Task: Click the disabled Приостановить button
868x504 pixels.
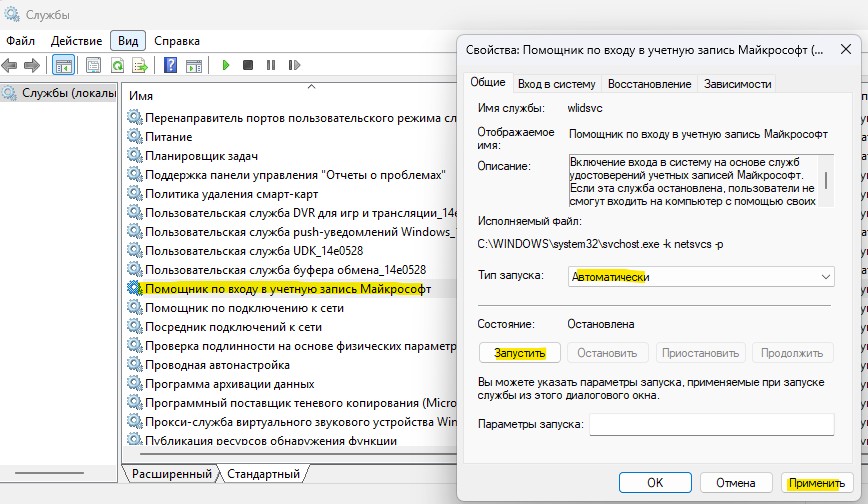Action: 700,353
